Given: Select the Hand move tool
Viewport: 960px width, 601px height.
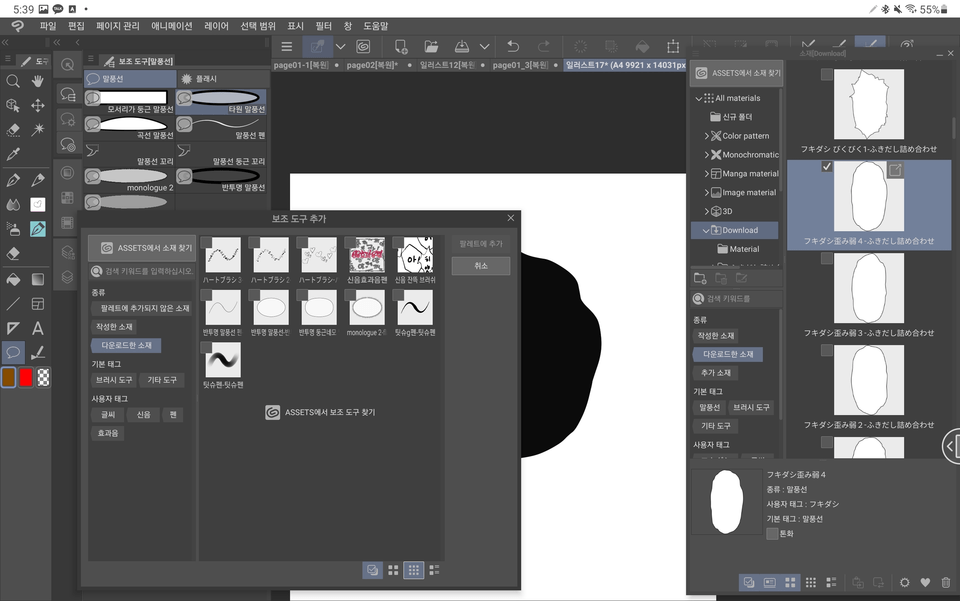Looking at the screenshot, I should [x=38, y=81].
